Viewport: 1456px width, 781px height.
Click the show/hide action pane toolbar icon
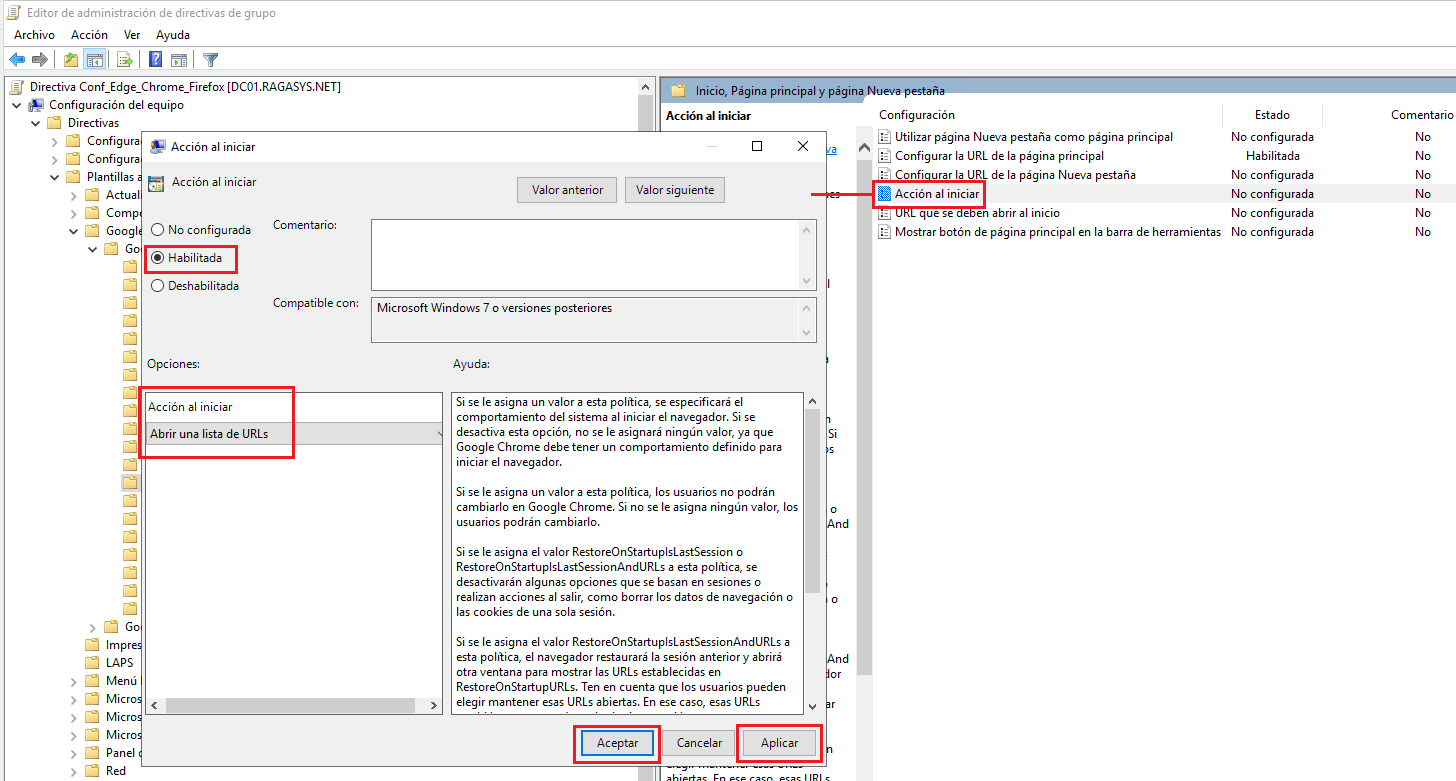click(180, 59)
